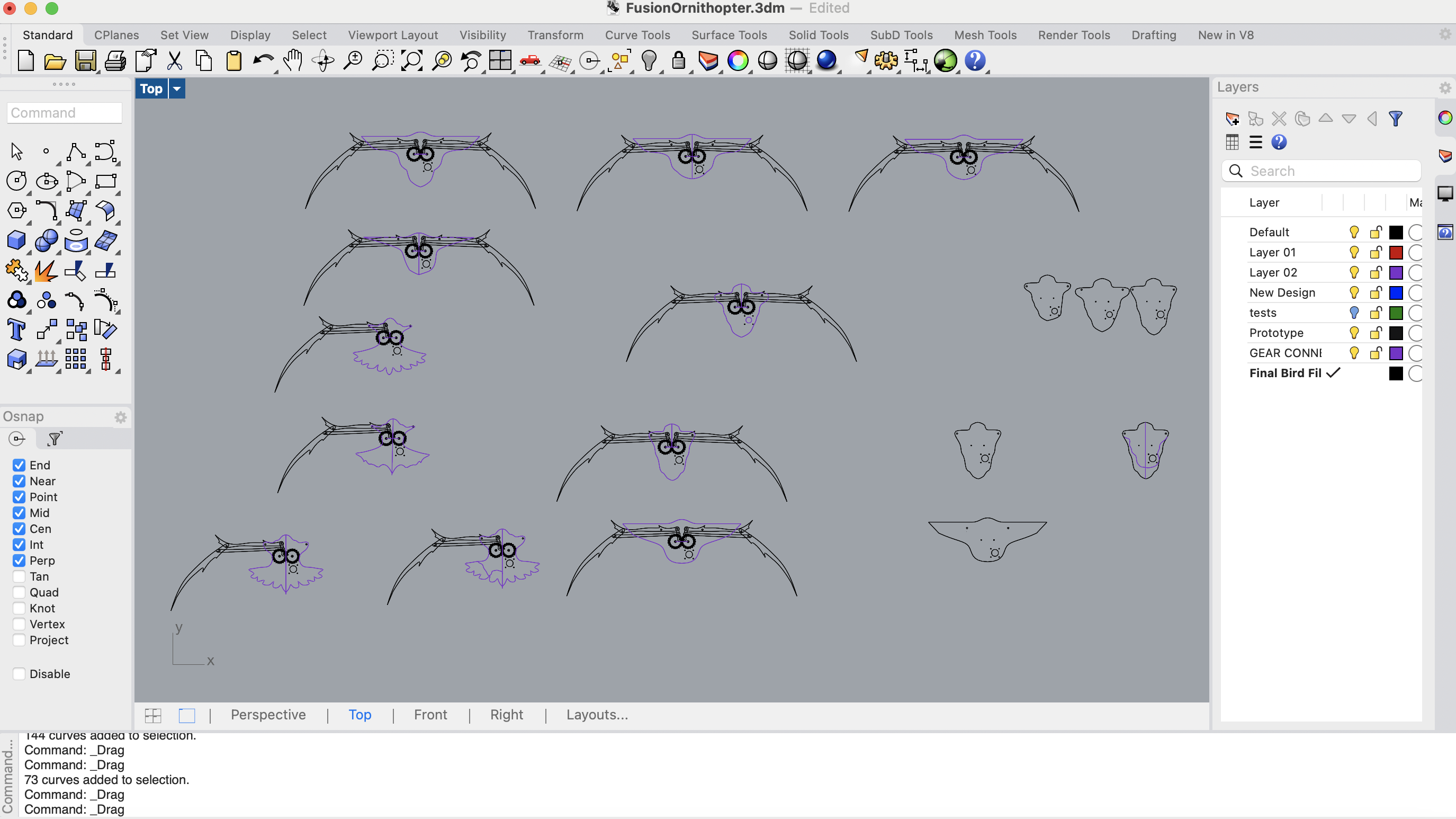Switch to the Right viewport
Screen dimensions: 1456x819
pos(507,714)
